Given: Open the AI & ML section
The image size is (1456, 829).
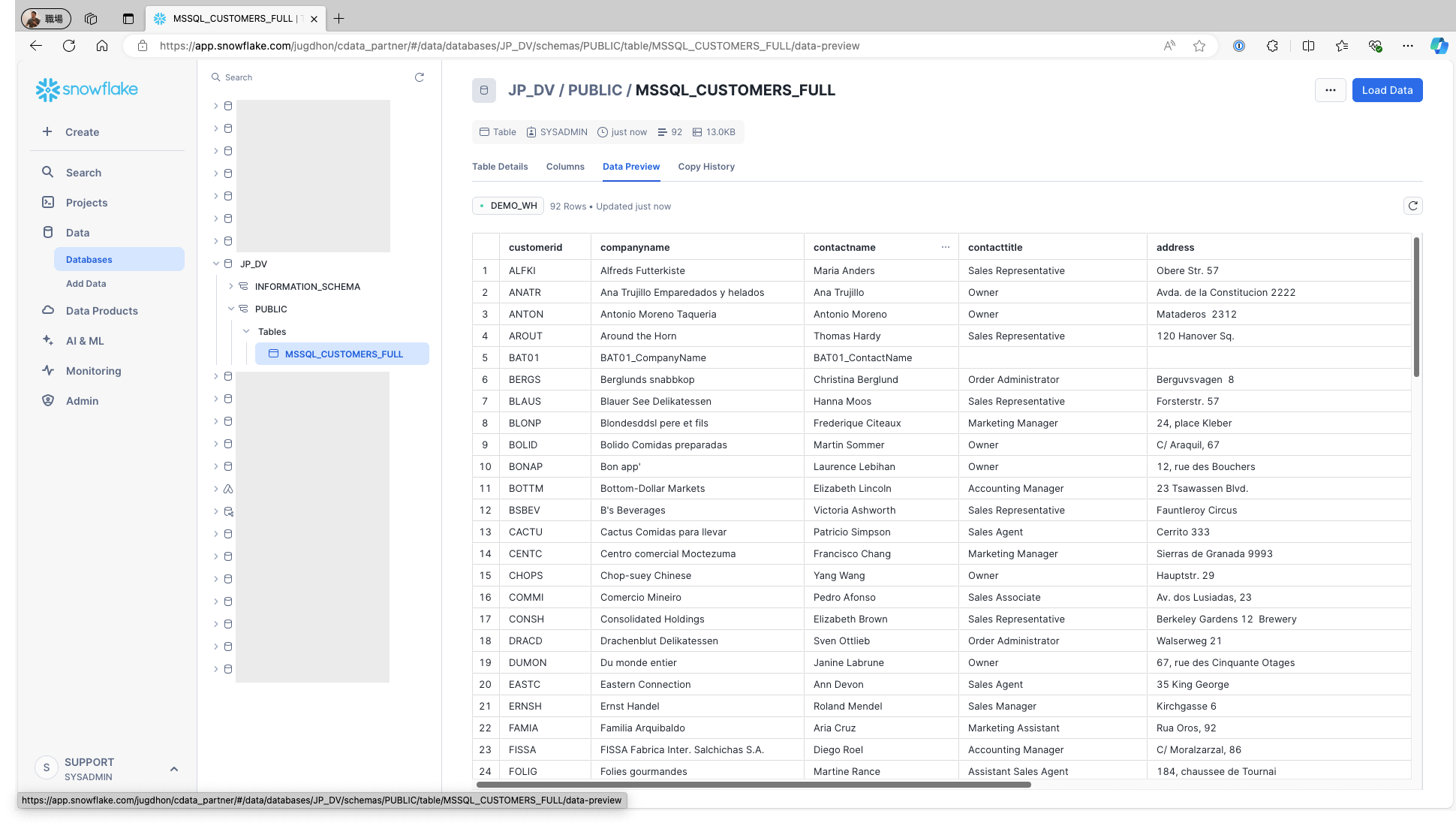Looking at the screenshot, I should 85,341.
